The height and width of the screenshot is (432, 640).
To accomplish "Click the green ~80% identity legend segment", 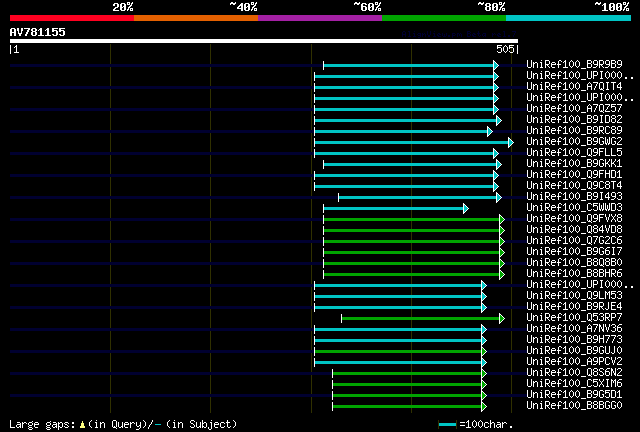I will [444, 18].
